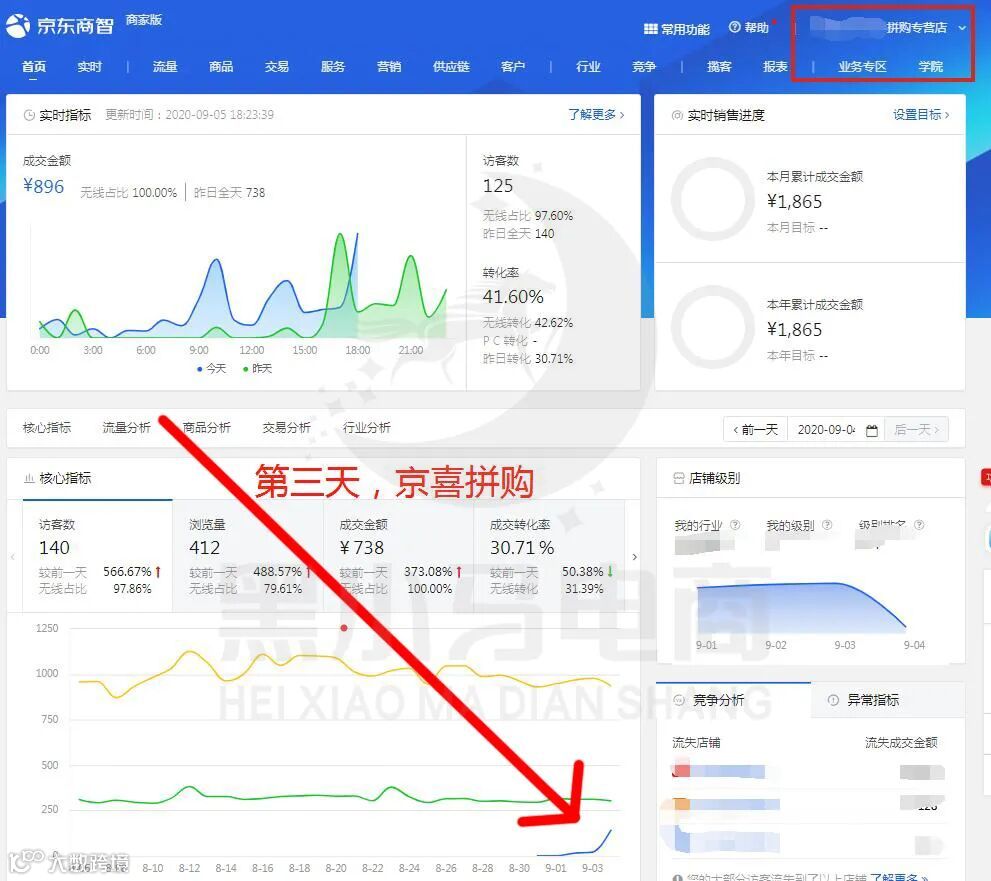Open the 揽客 menu

(x=719, y=66)
